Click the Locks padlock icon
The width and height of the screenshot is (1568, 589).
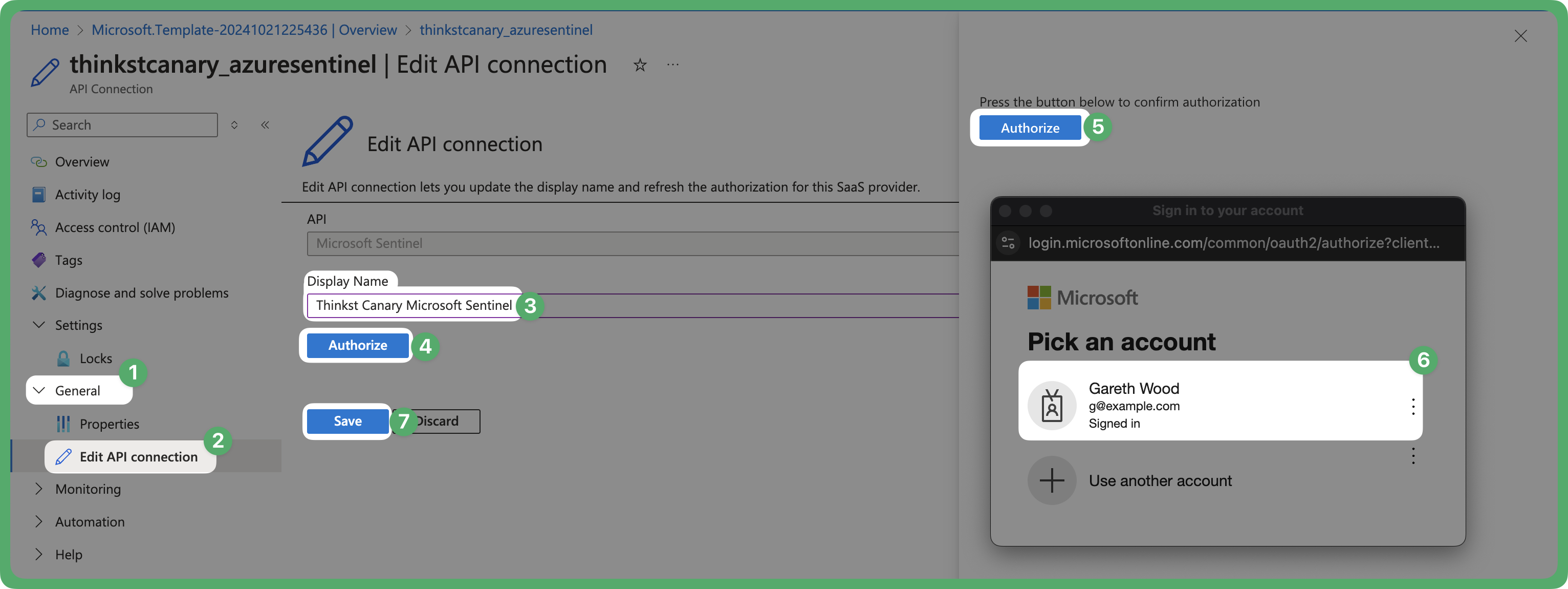pyautogui.click(x=63, y=358)
